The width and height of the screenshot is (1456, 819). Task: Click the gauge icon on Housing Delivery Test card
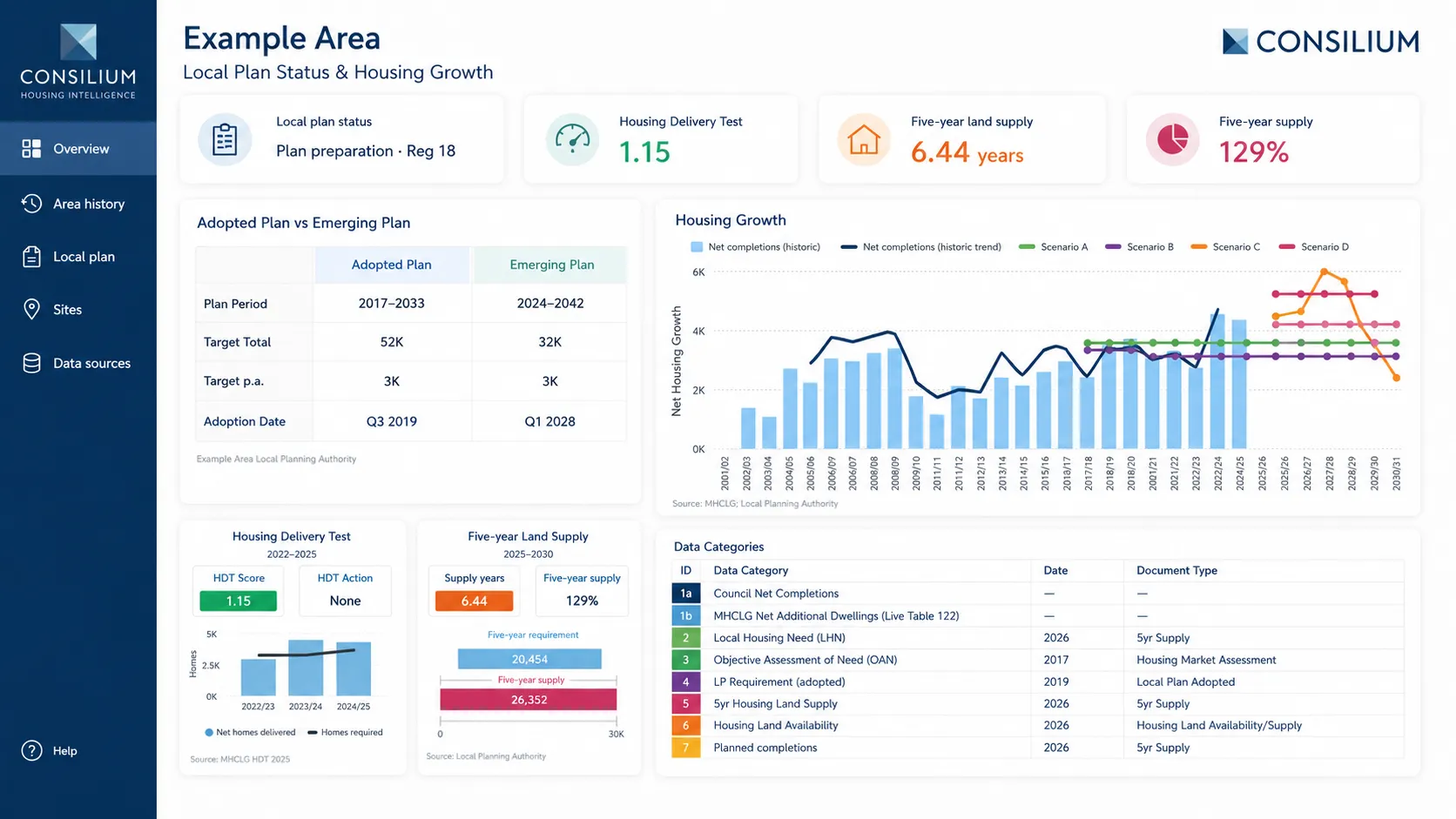click(572, 139)
